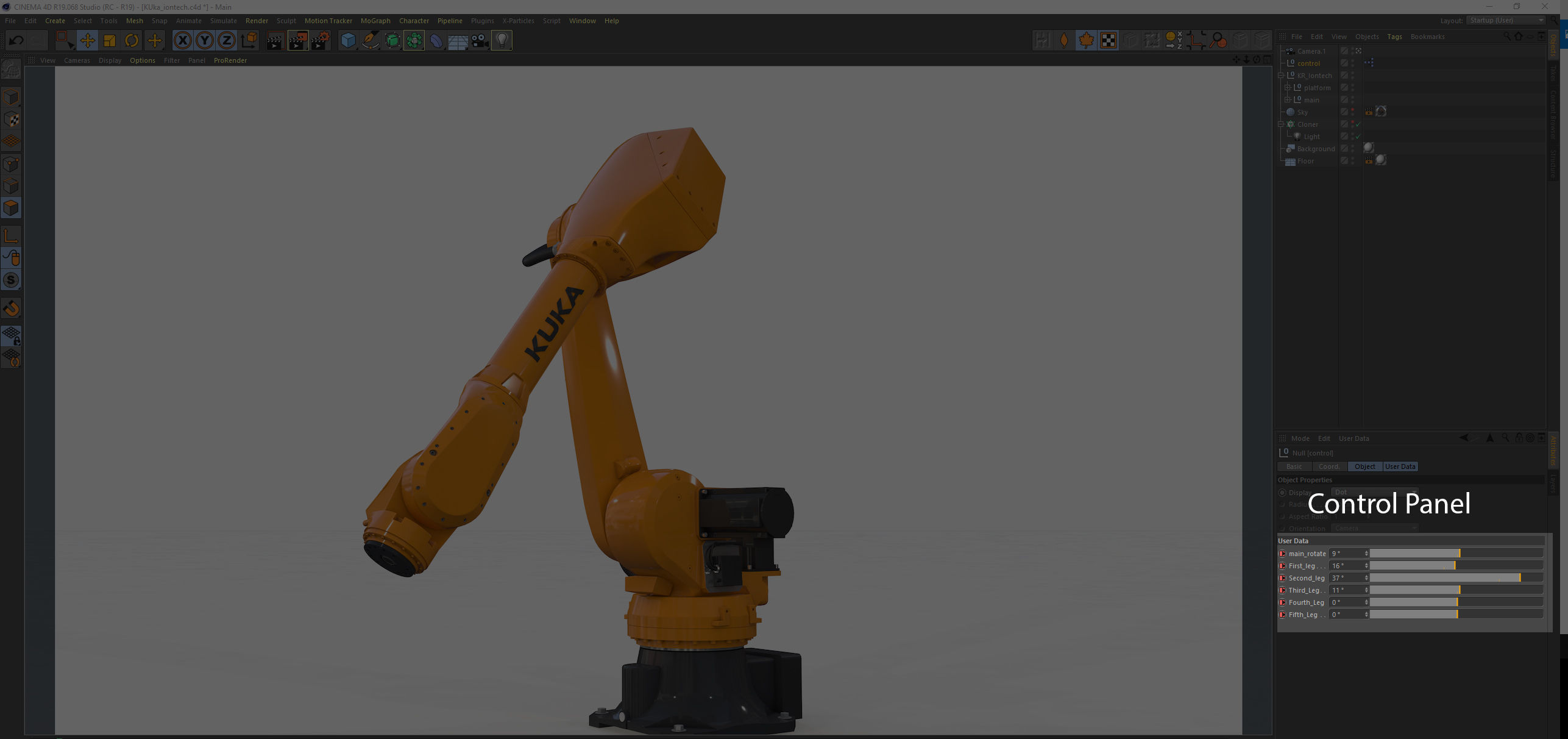Activate the Scale tool
1568x739 pixels.
point(110,41)
